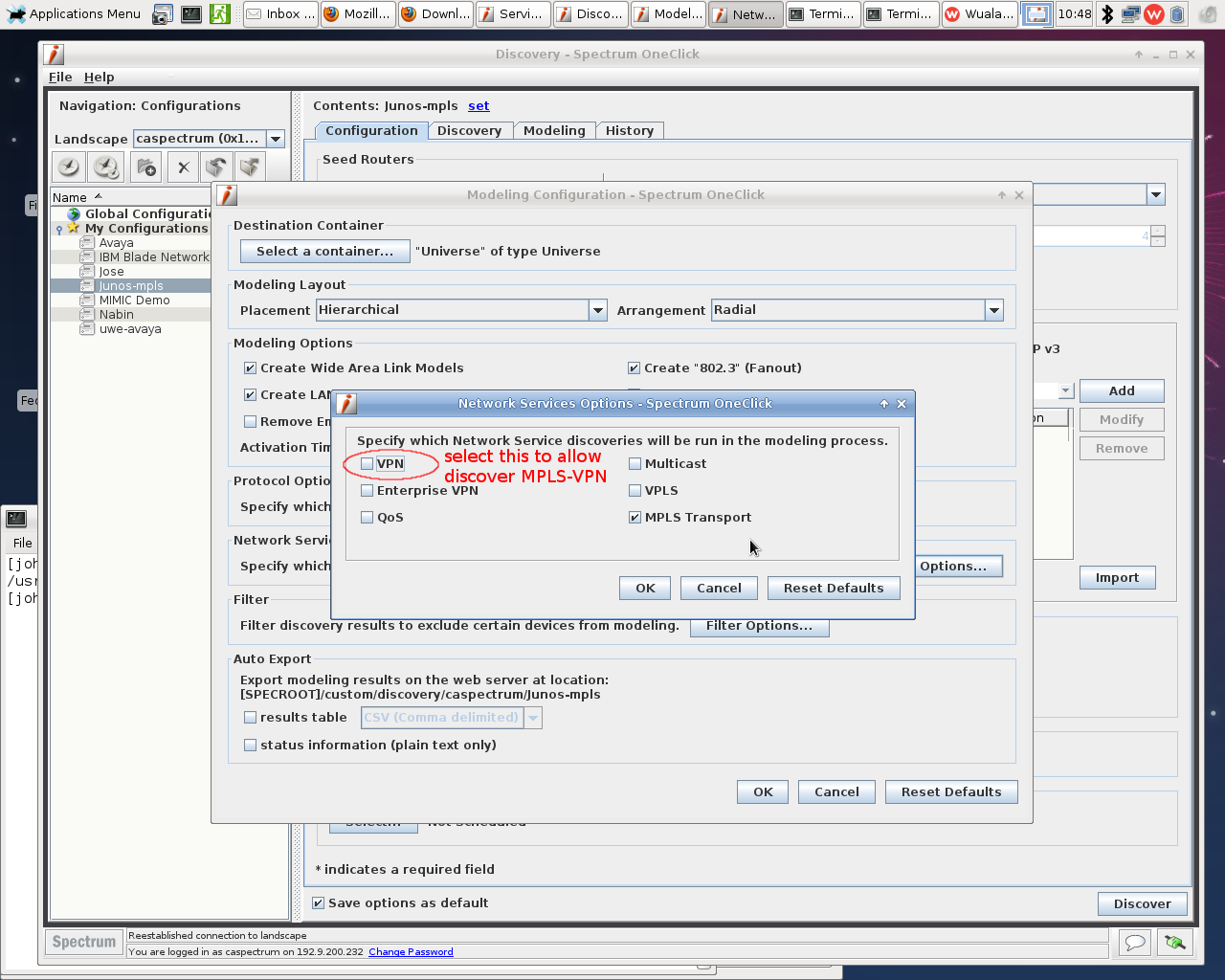Click the green connection status icon
The height and width of the screenshot is (980, 1225).
(1174, 943)
